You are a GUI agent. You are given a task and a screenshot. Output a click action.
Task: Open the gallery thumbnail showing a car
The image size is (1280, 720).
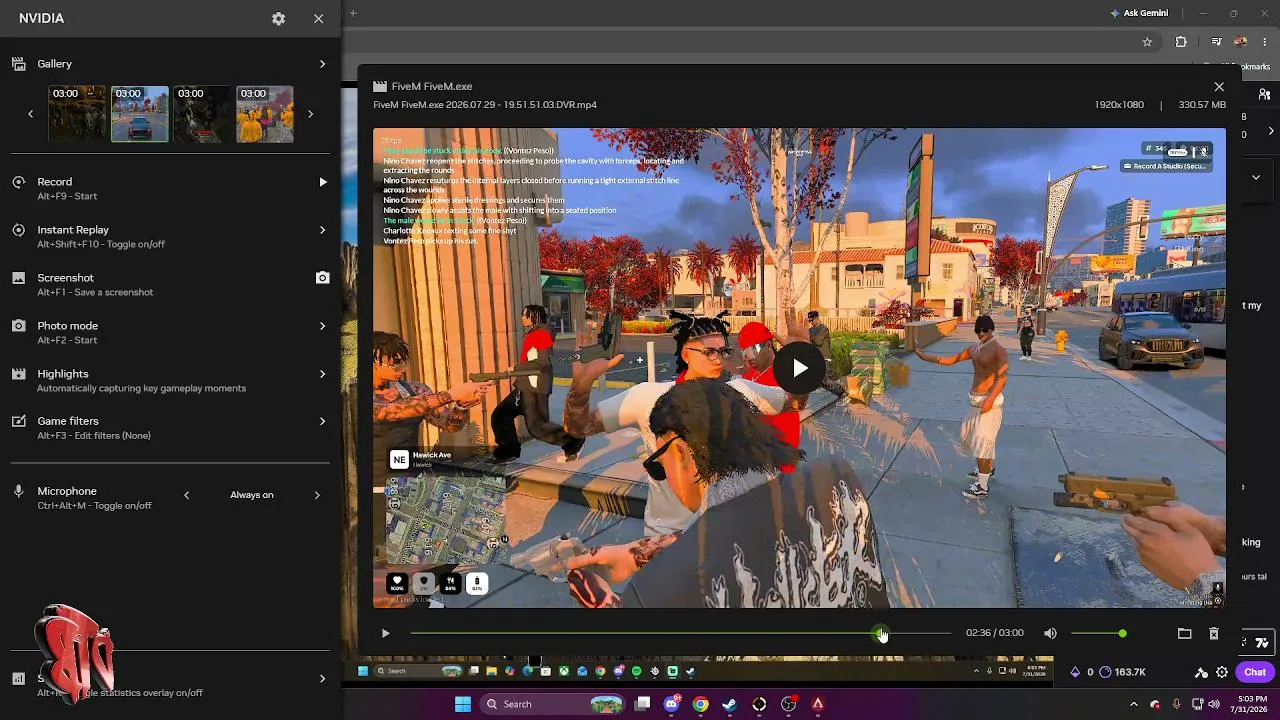pos(140,114)
